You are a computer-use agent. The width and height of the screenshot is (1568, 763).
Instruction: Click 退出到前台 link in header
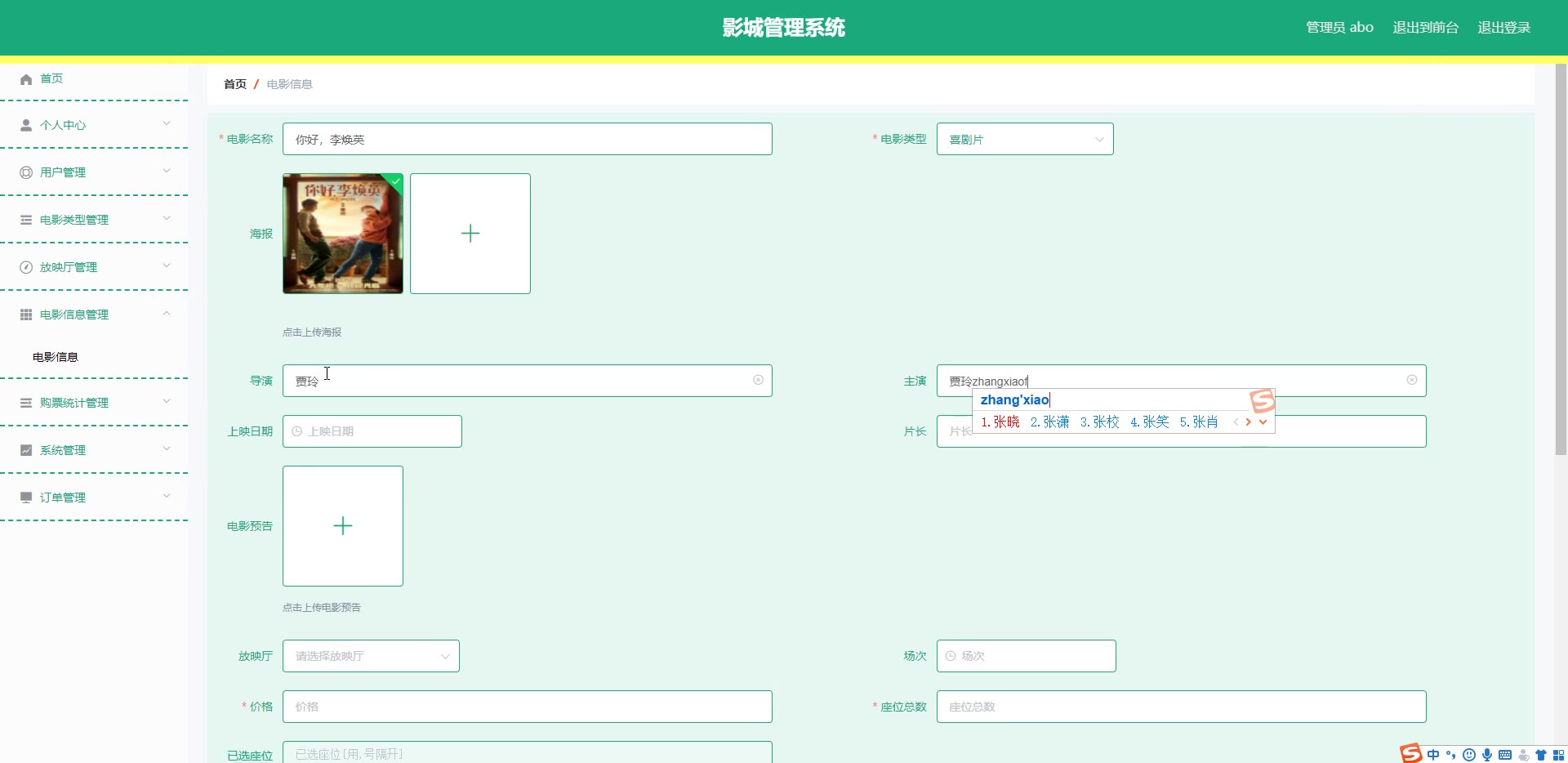[x=1425, y=28]
